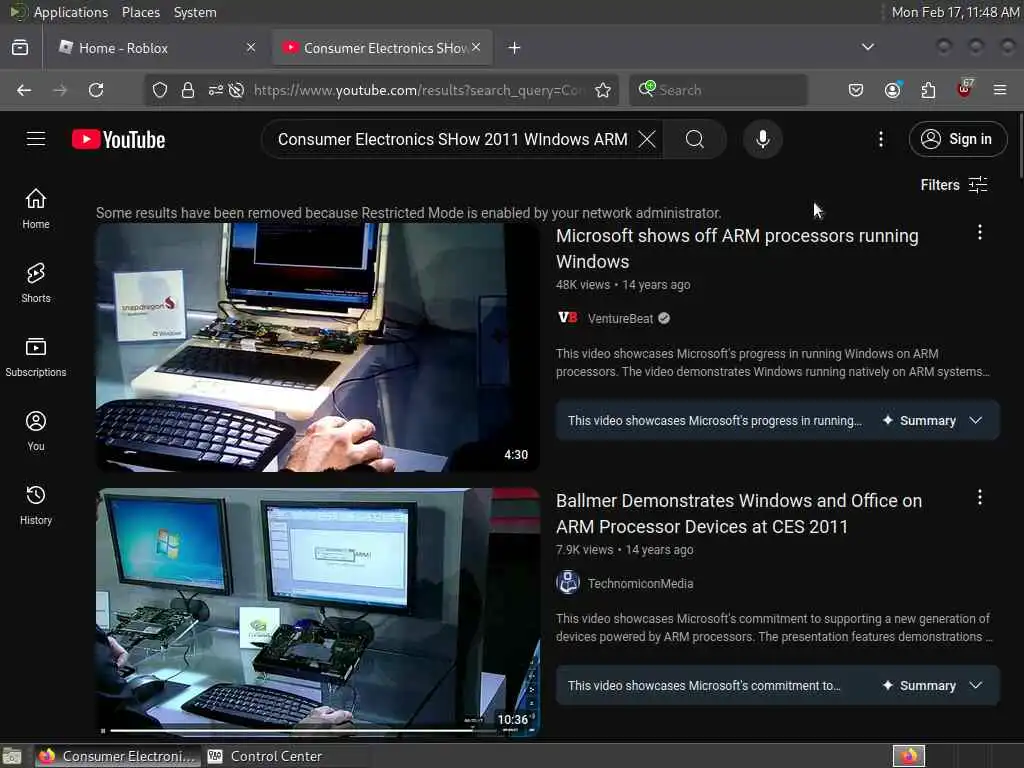
Task: Go back in Firefox
Action: coord(24,90)
